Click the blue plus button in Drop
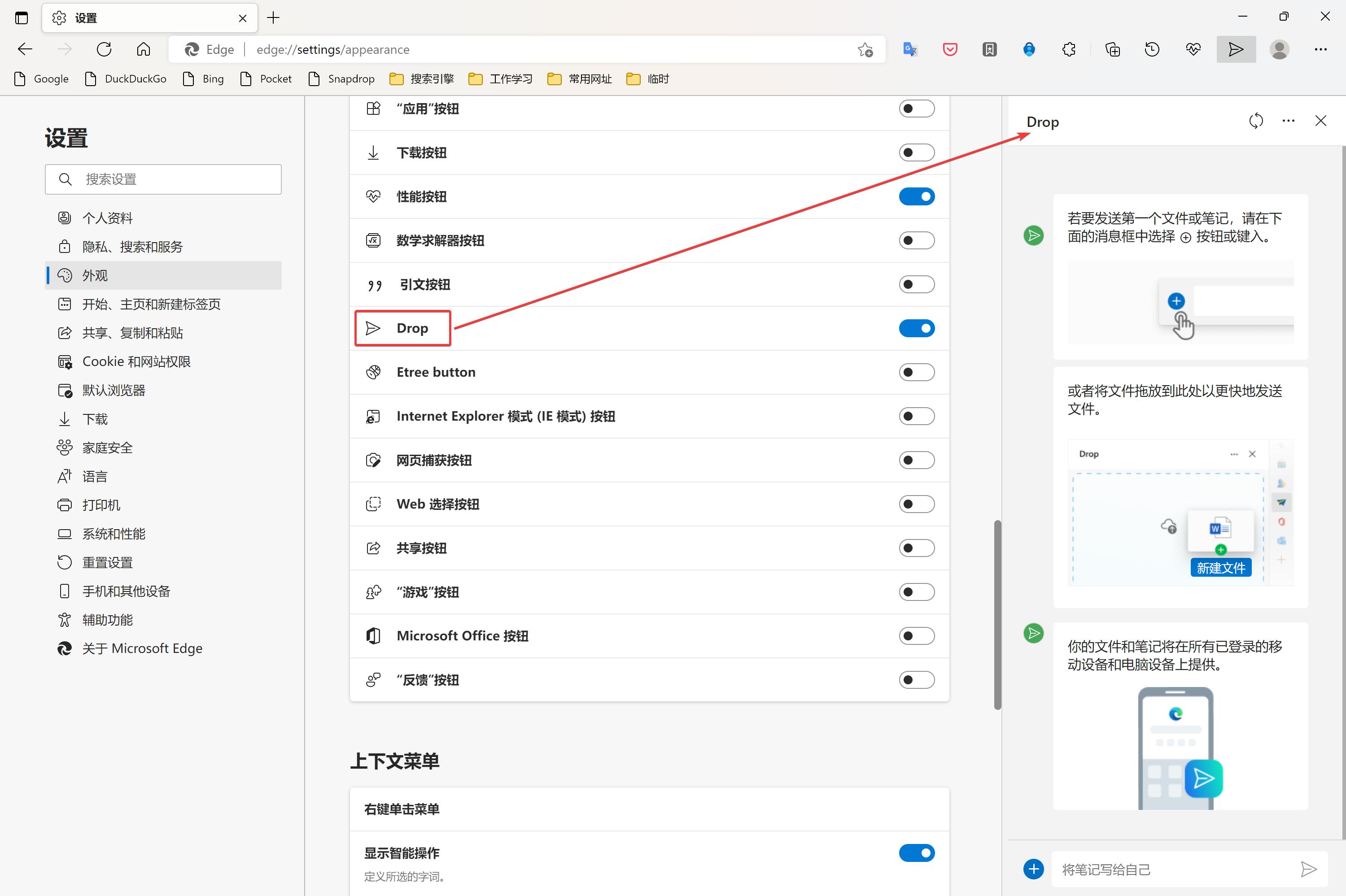This screenshot has height=896, width=1346. (x=1033, y=869)
